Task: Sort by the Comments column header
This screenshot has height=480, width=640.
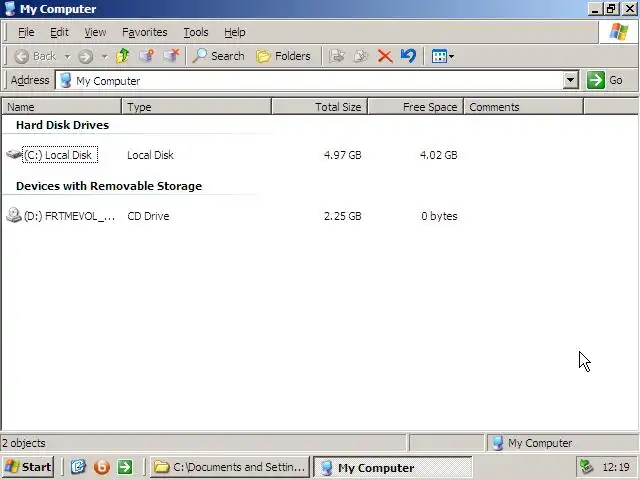Action: click(524, 107)
